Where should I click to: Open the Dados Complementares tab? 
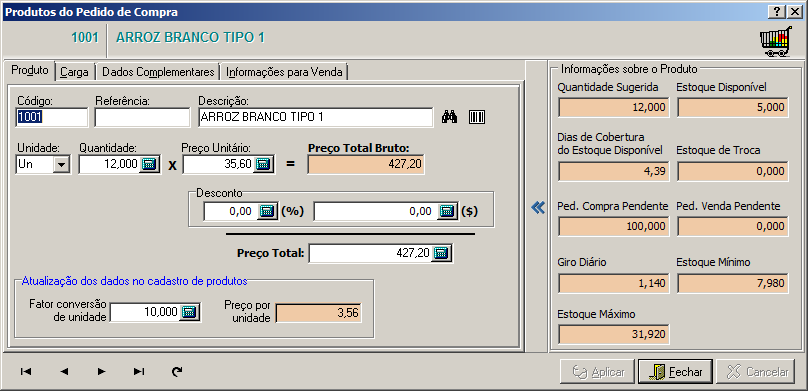tap(158, 72)
